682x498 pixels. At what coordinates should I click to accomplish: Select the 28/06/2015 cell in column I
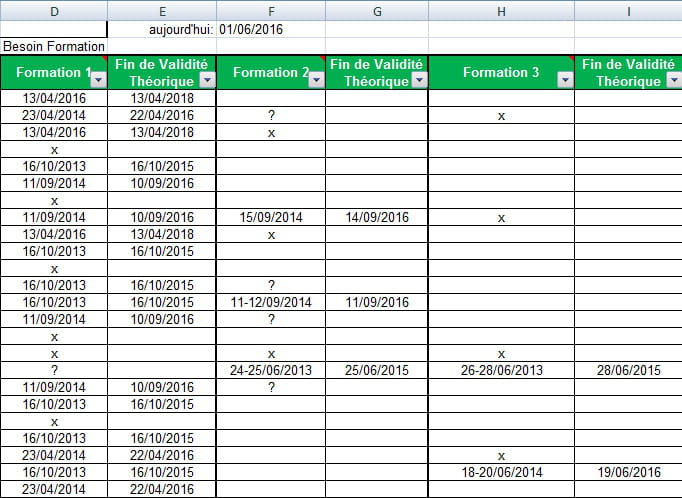pos(628,370)
